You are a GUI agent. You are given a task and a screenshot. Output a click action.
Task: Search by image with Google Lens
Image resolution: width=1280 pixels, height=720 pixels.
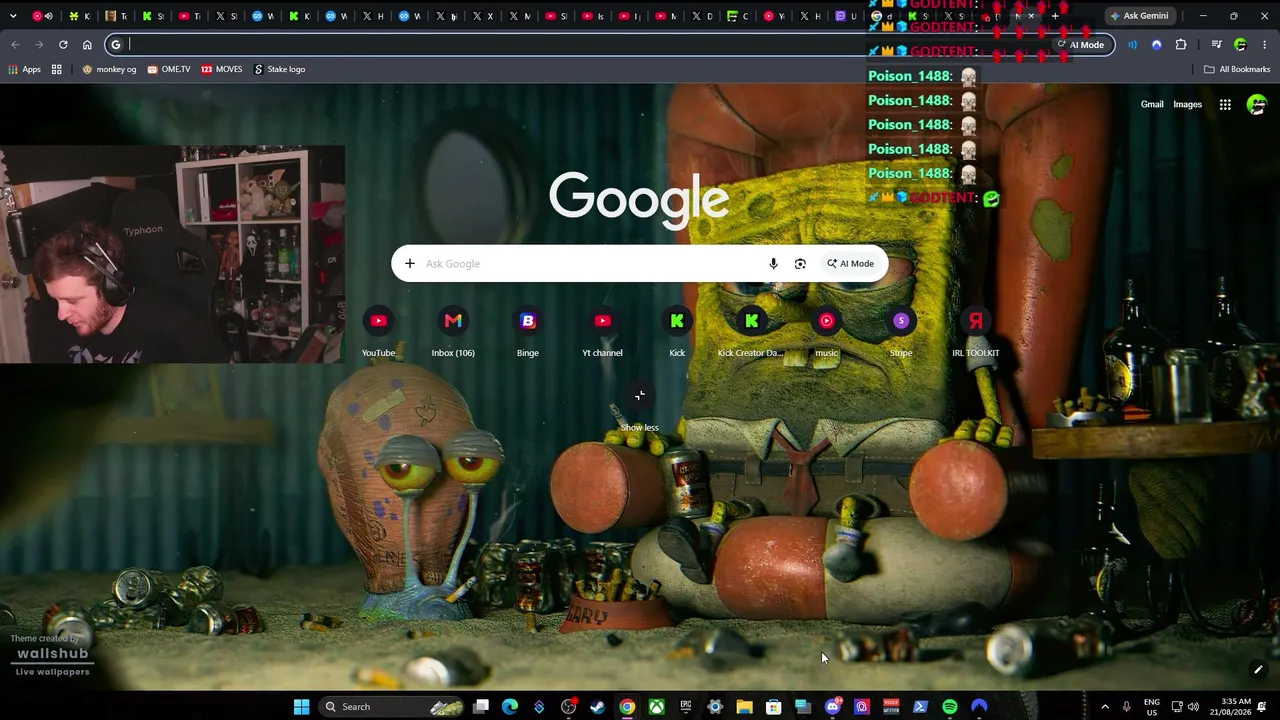click(x=800, y=263)
